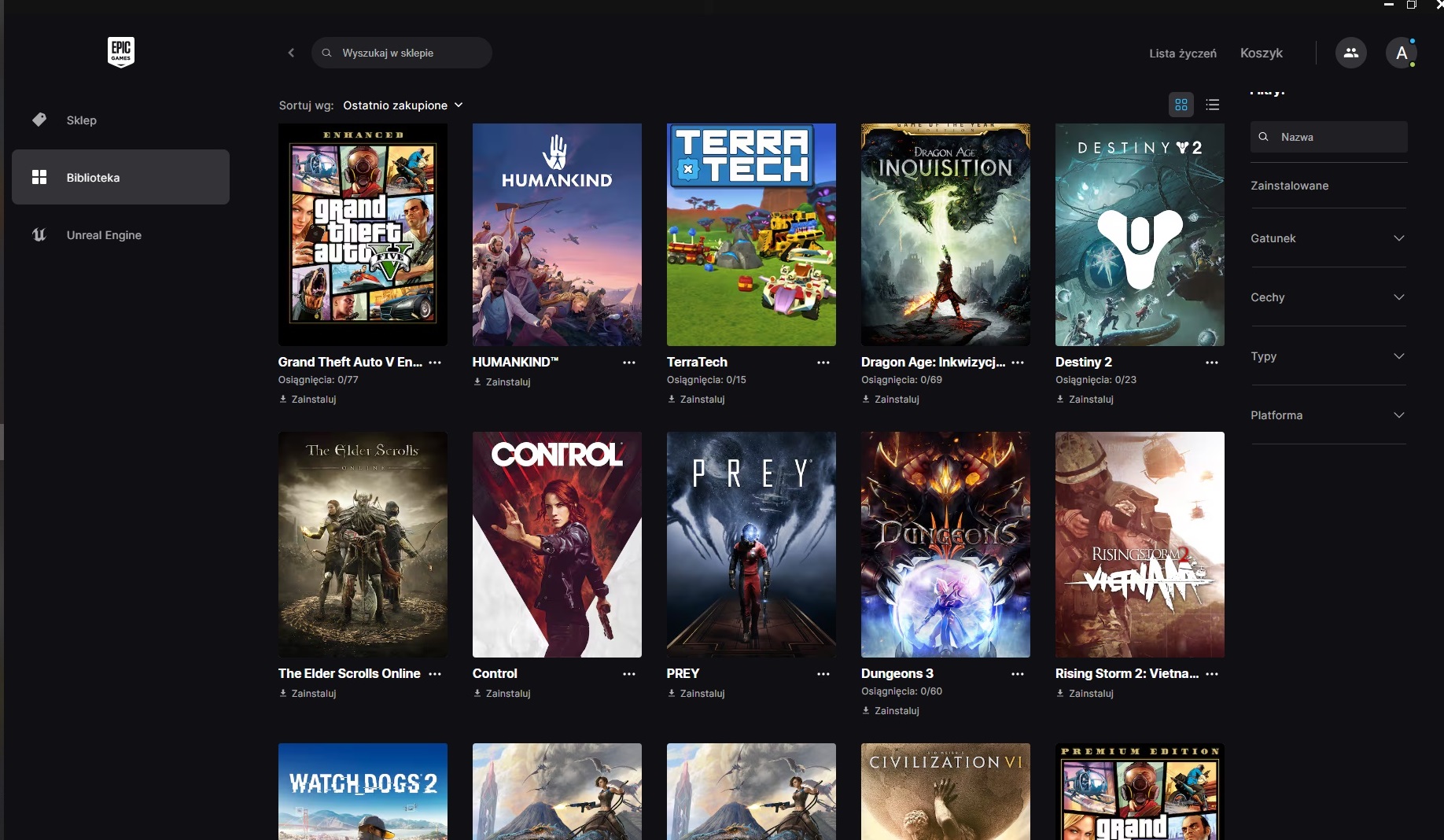Viewport: 1444px width, 840px height.
Task: Install PREY via Zainstaluj
Action: [697, 694]
